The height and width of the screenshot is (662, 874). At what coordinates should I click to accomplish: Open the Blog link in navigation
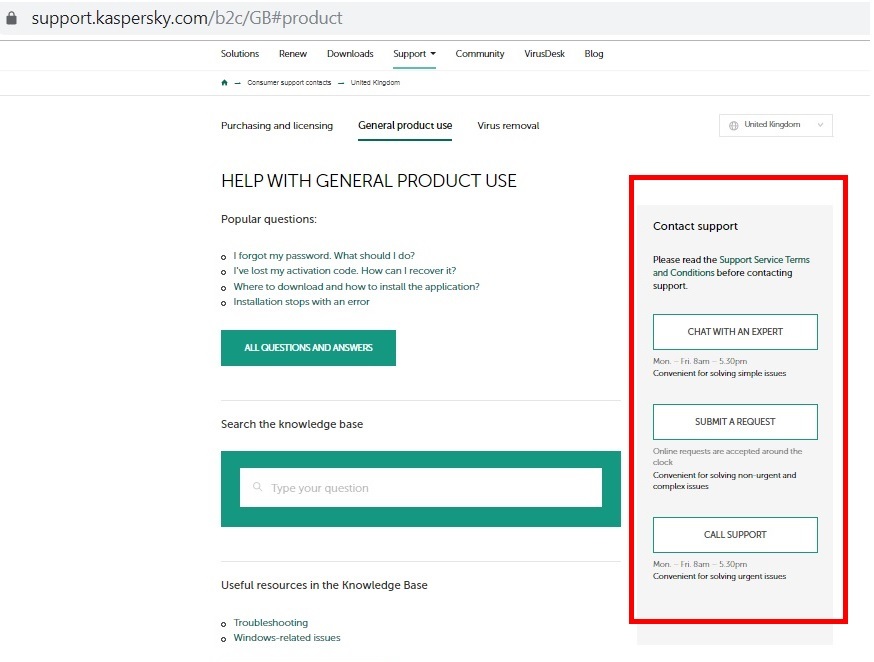(x=594, y=53)
